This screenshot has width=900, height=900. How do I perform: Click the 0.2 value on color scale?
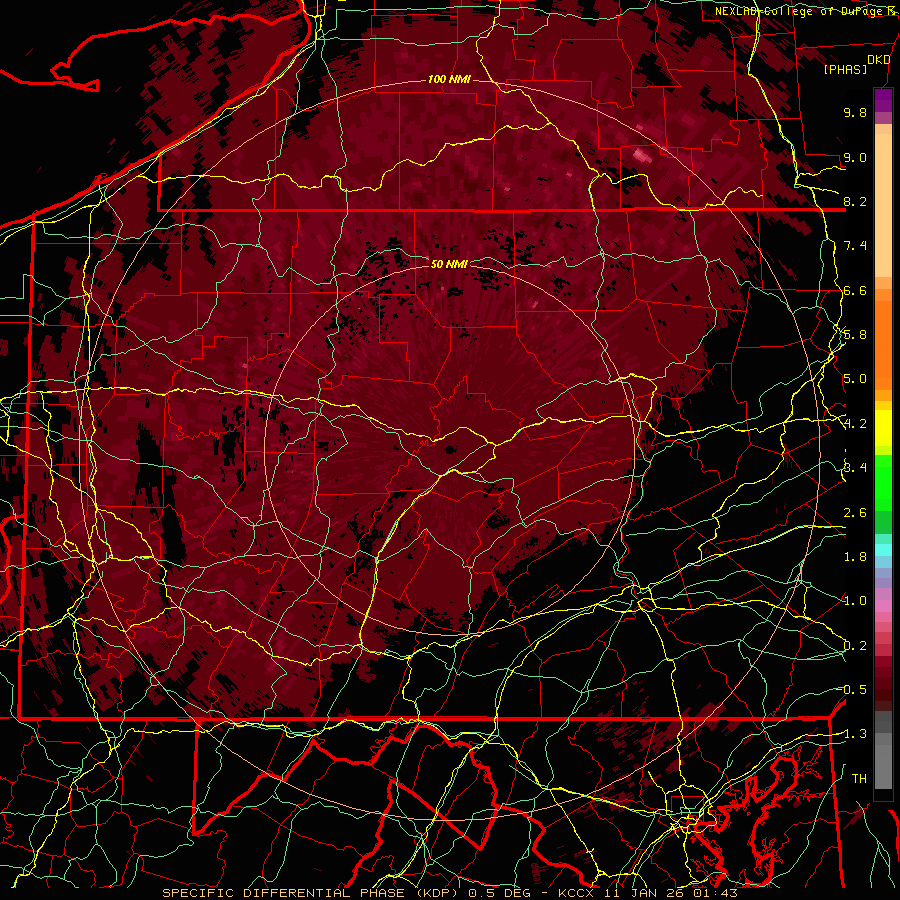click(x=855, y=646)
